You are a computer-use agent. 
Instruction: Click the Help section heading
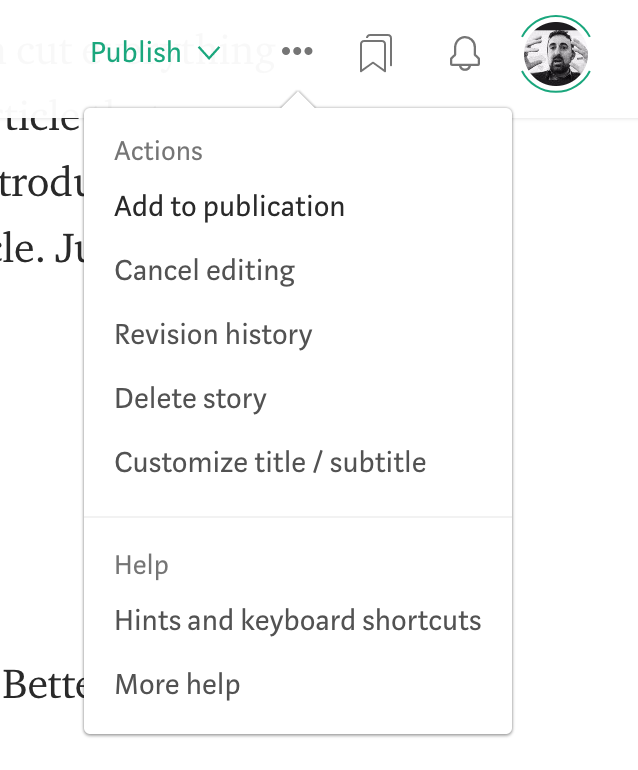(141, 565)
